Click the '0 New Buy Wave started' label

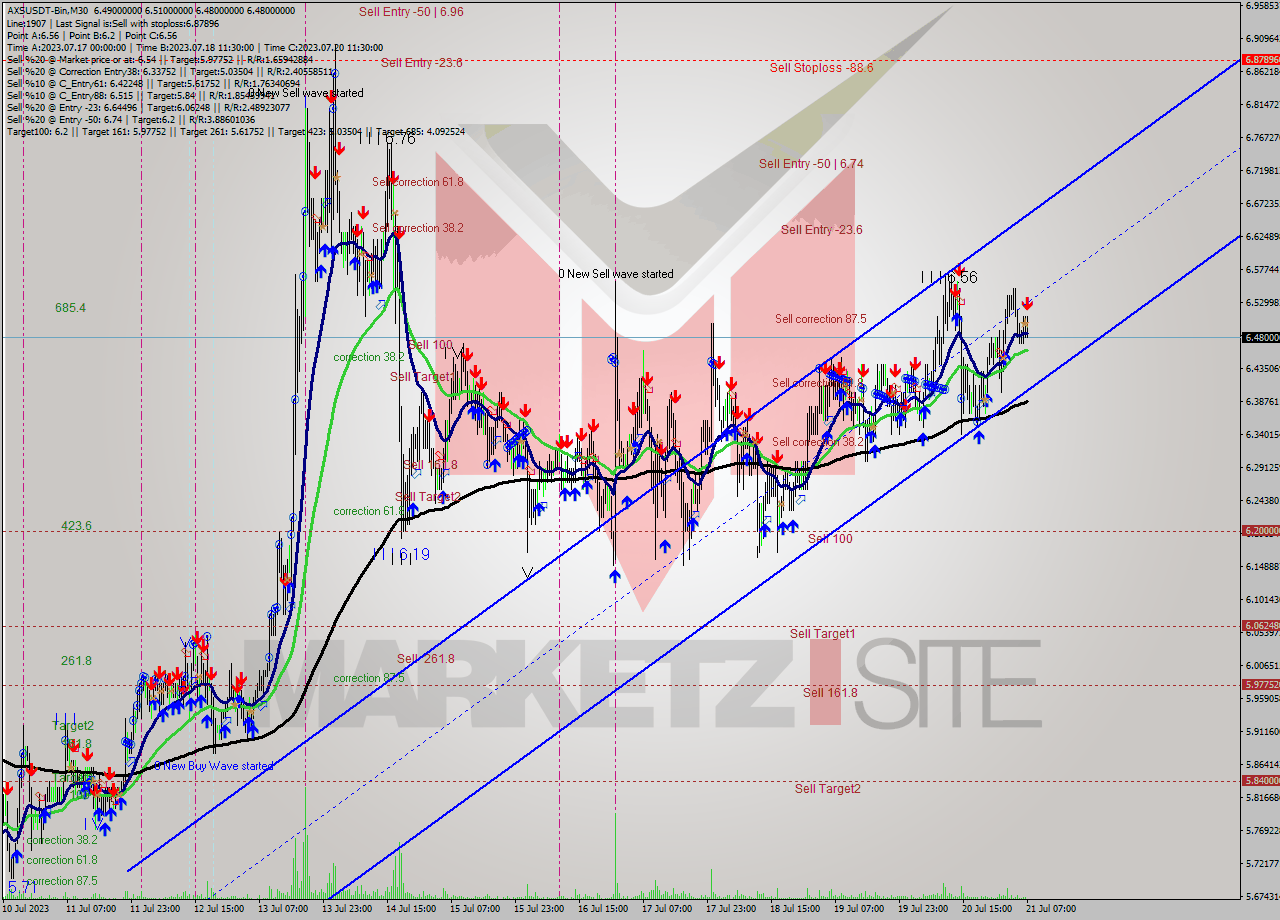[x=213, y=766]
